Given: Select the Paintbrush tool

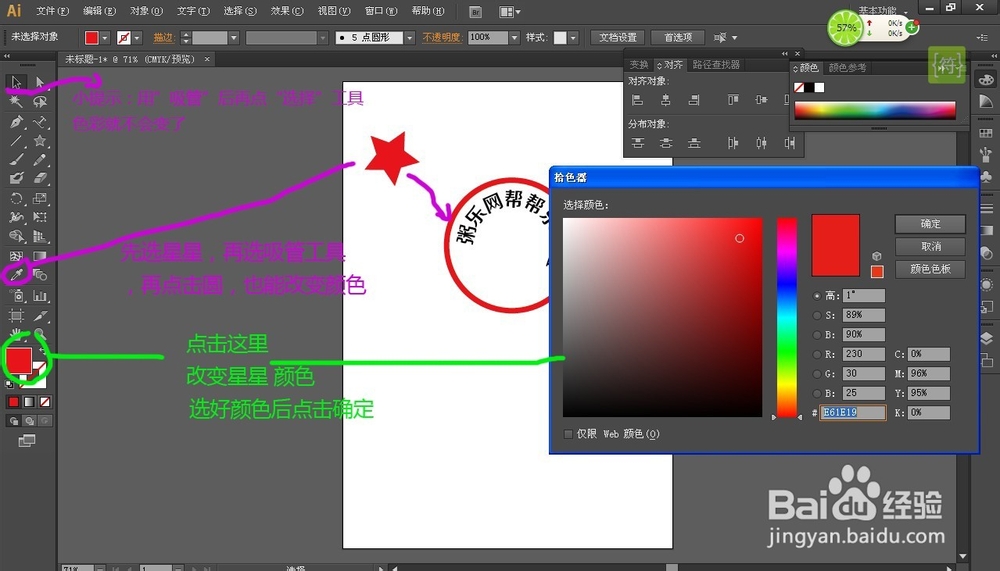Looking at the screenshot, I should [16, 159].
